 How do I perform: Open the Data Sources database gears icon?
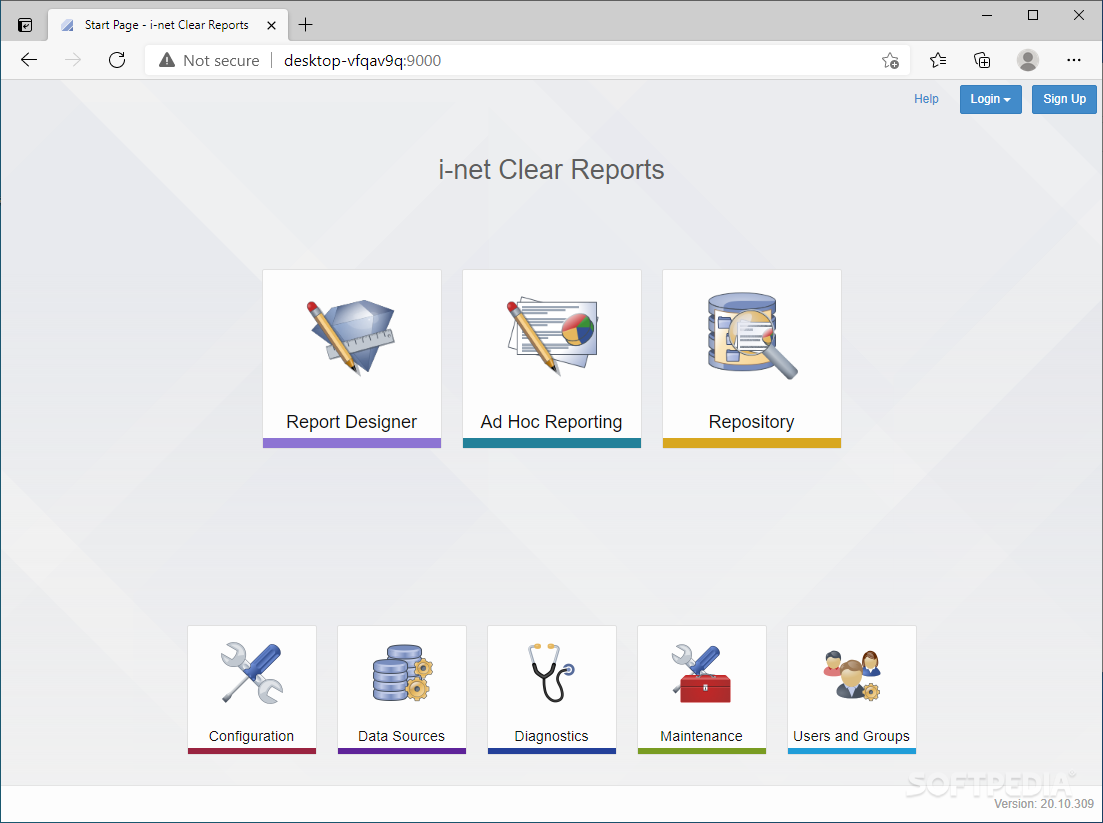click(x=402, y=672)
